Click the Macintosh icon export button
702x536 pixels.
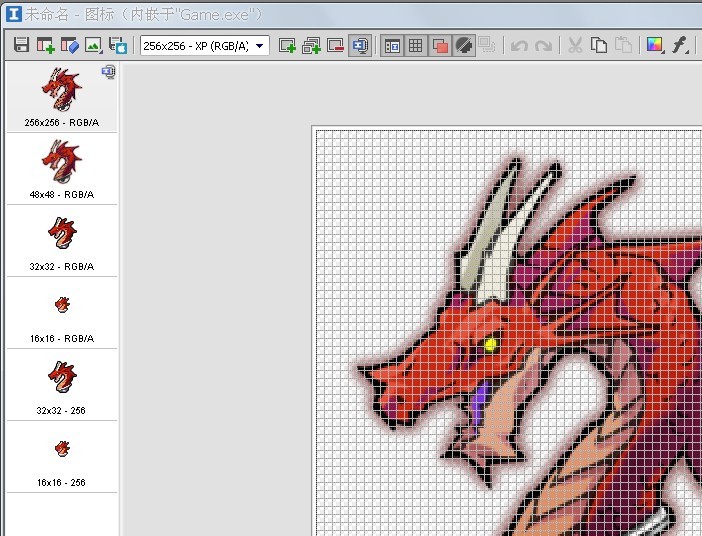click(x=118, y=45)
